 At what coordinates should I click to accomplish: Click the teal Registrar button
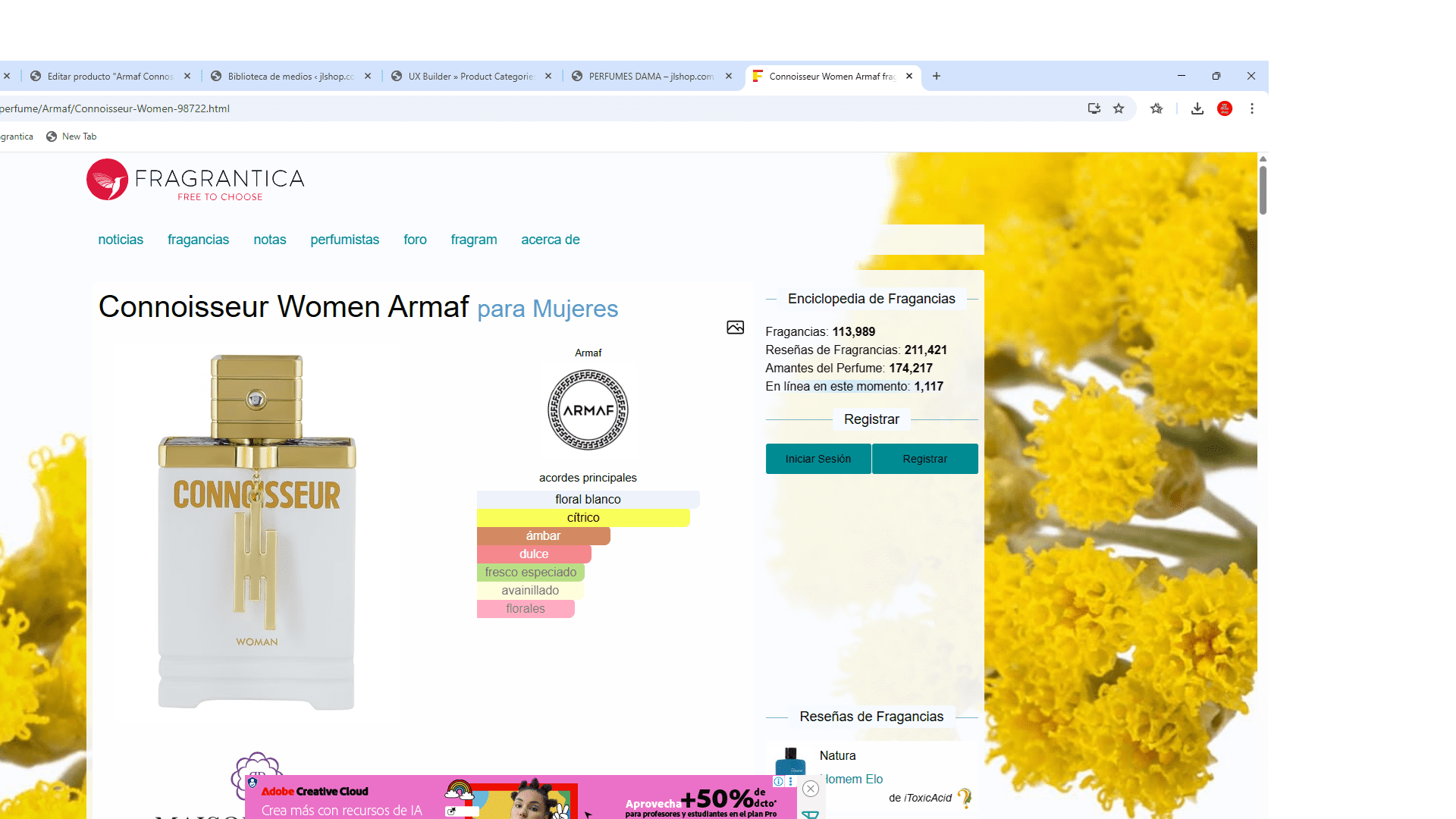924,459
